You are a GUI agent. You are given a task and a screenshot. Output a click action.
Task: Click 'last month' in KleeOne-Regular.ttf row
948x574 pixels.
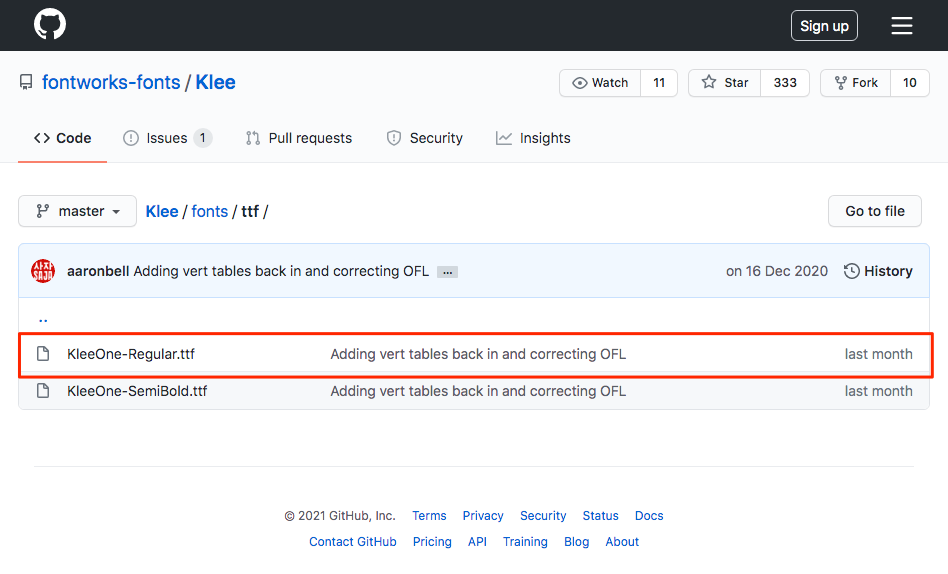pyautogui.click(x=878, y=354)
